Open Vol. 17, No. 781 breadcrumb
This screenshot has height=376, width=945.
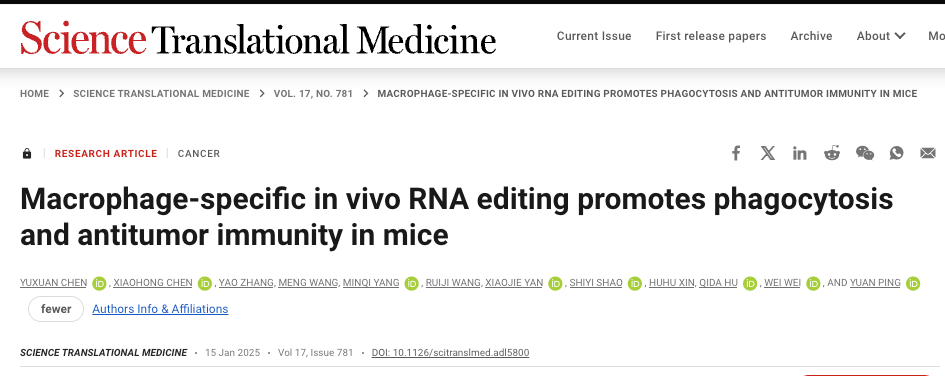[x=313, y=93]
